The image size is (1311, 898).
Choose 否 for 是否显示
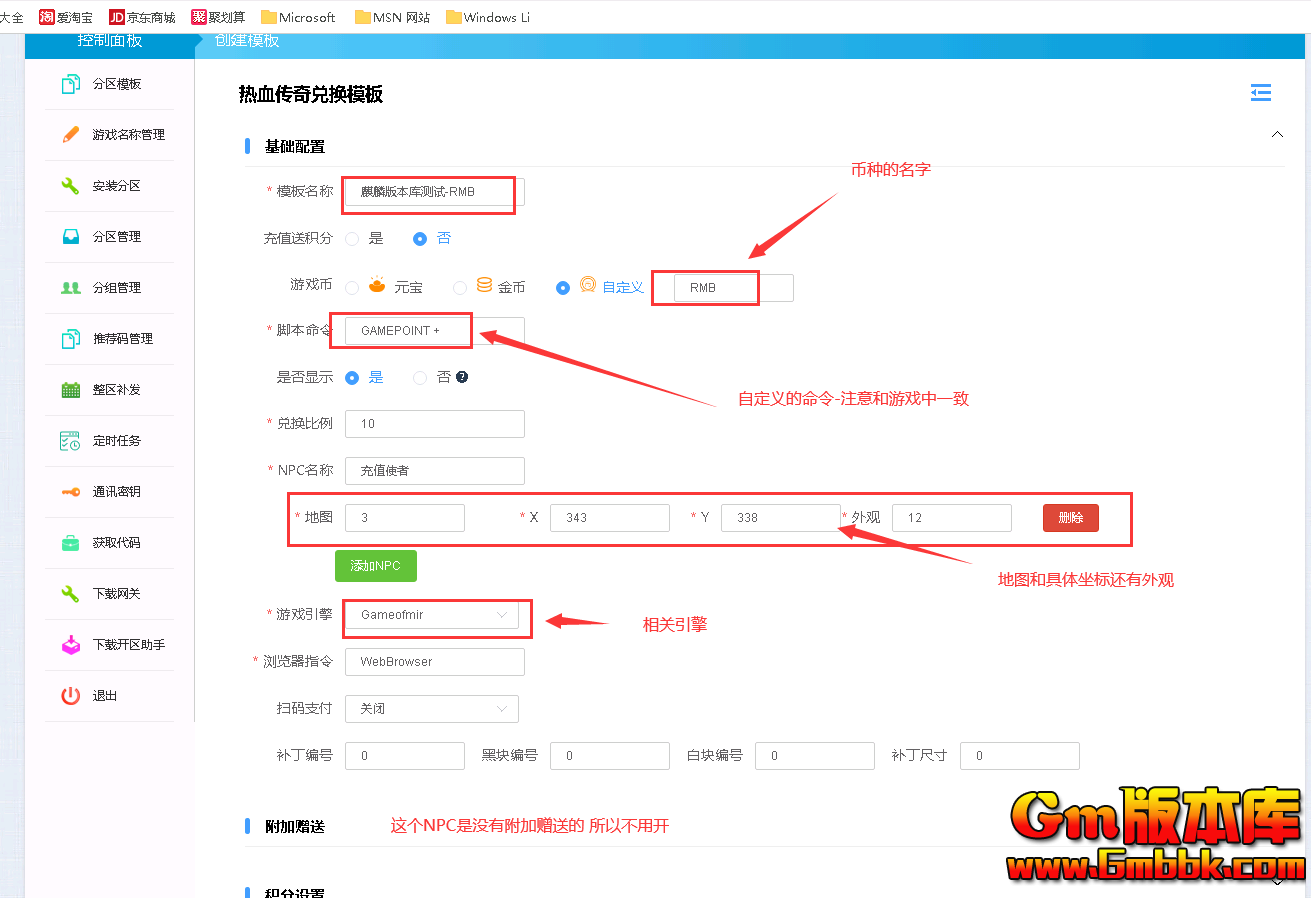(420, 378)
